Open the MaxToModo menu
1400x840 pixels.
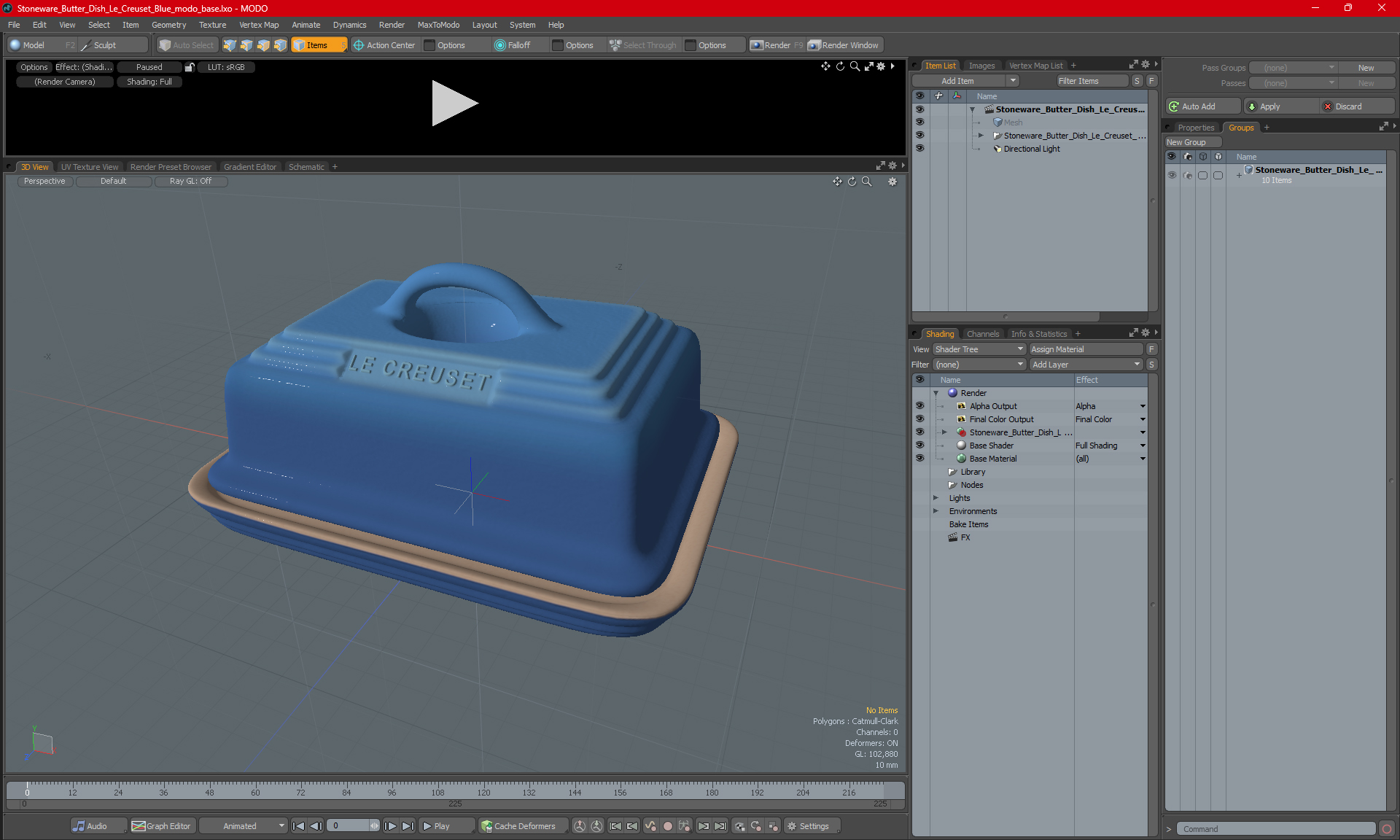[438, 25]
